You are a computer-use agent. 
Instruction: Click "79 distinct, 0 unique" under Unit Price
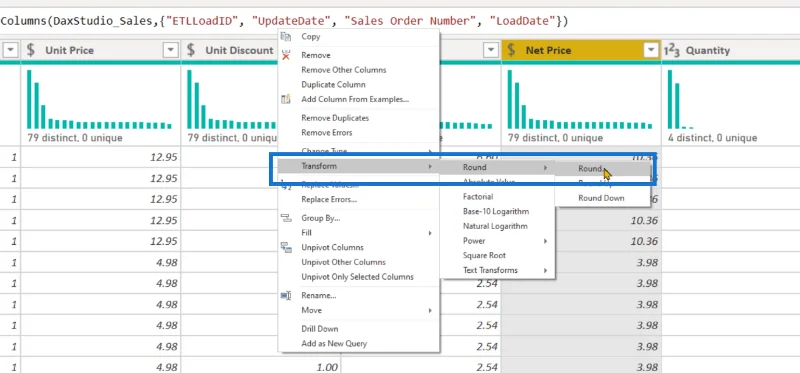(x=74, y=138)
